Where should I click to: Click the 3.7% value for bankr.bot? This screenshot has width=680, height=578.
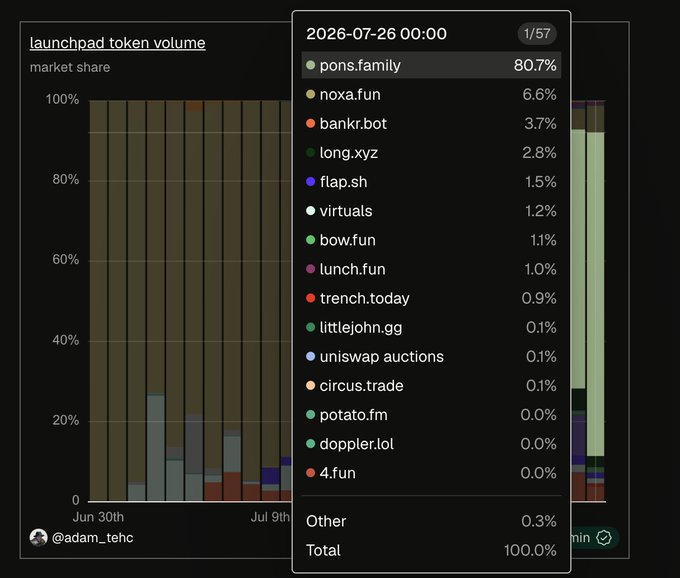coord(540,123)
